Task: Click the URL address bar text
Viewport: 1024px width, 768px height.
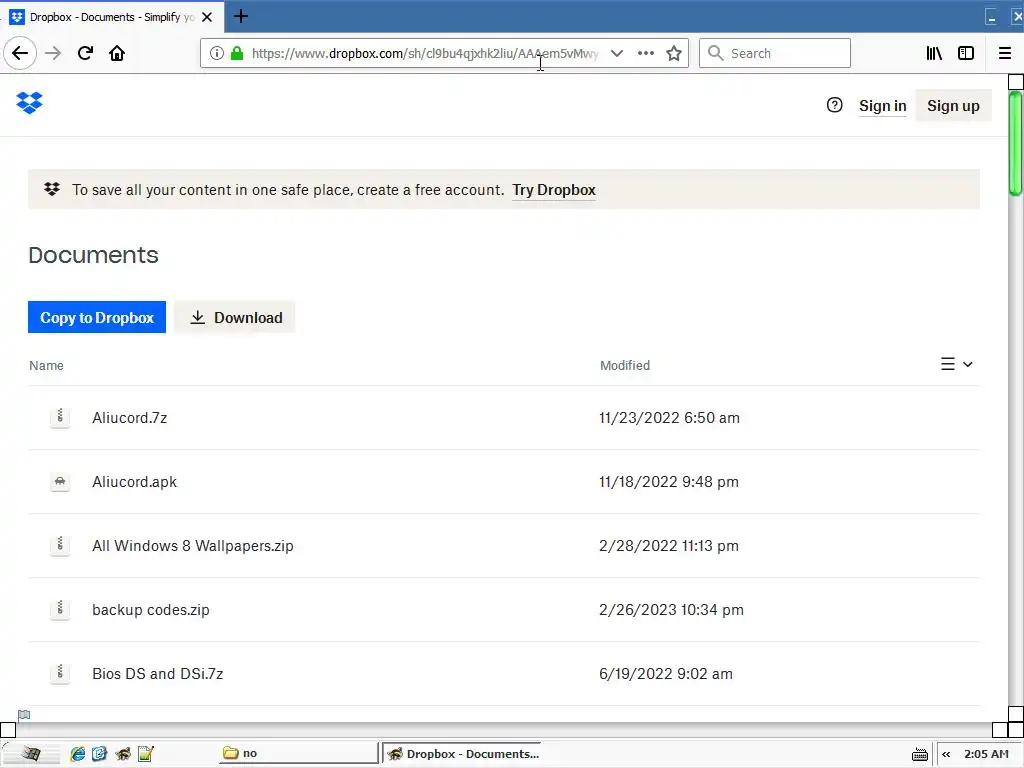Action: pyautogui.click(x=424, y=54)
